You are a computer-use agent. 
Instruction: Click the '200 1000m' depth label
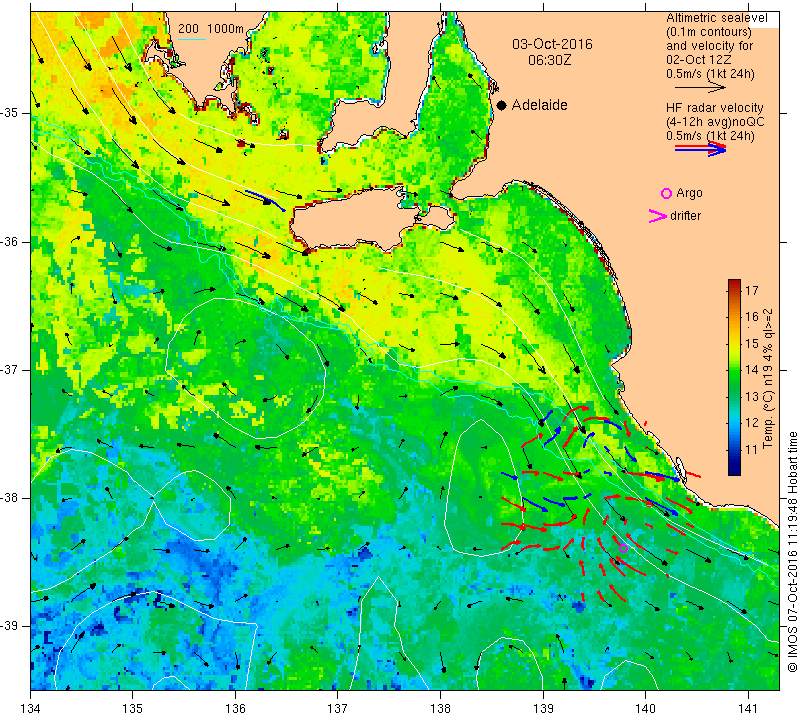211,29
